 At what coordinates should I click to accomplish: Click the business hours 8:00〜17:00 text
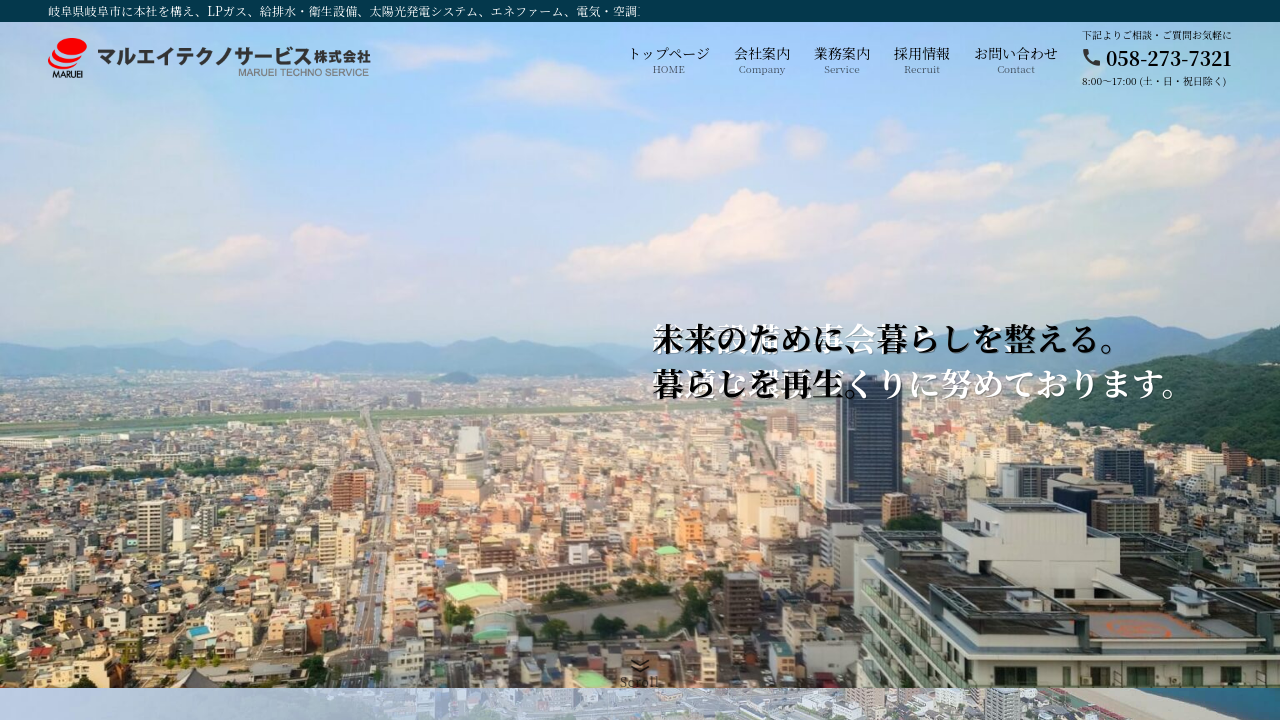tap(1153, 81)
